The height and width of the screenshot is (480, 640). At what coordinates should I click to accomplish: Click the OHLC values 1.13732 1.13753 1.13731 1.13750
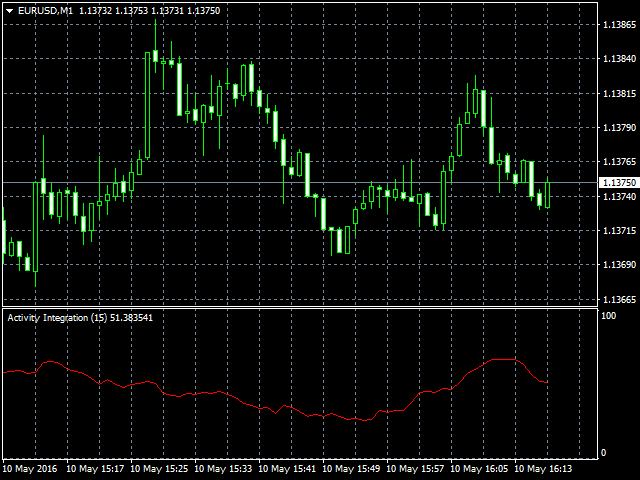point(149,11)
